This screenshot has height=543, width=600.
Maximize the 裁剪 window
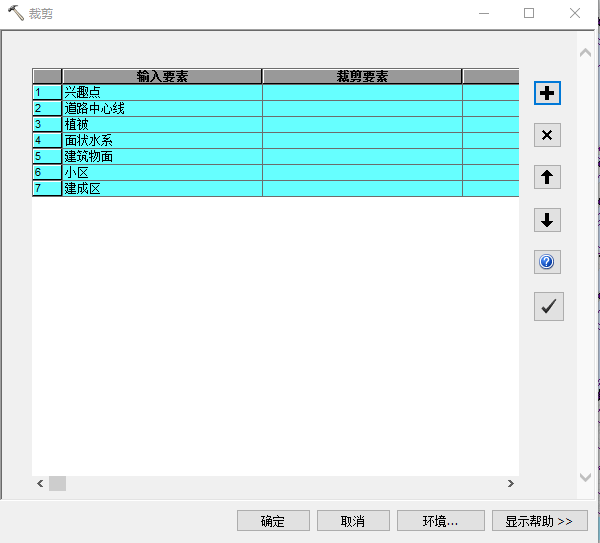tap(529, 13)
